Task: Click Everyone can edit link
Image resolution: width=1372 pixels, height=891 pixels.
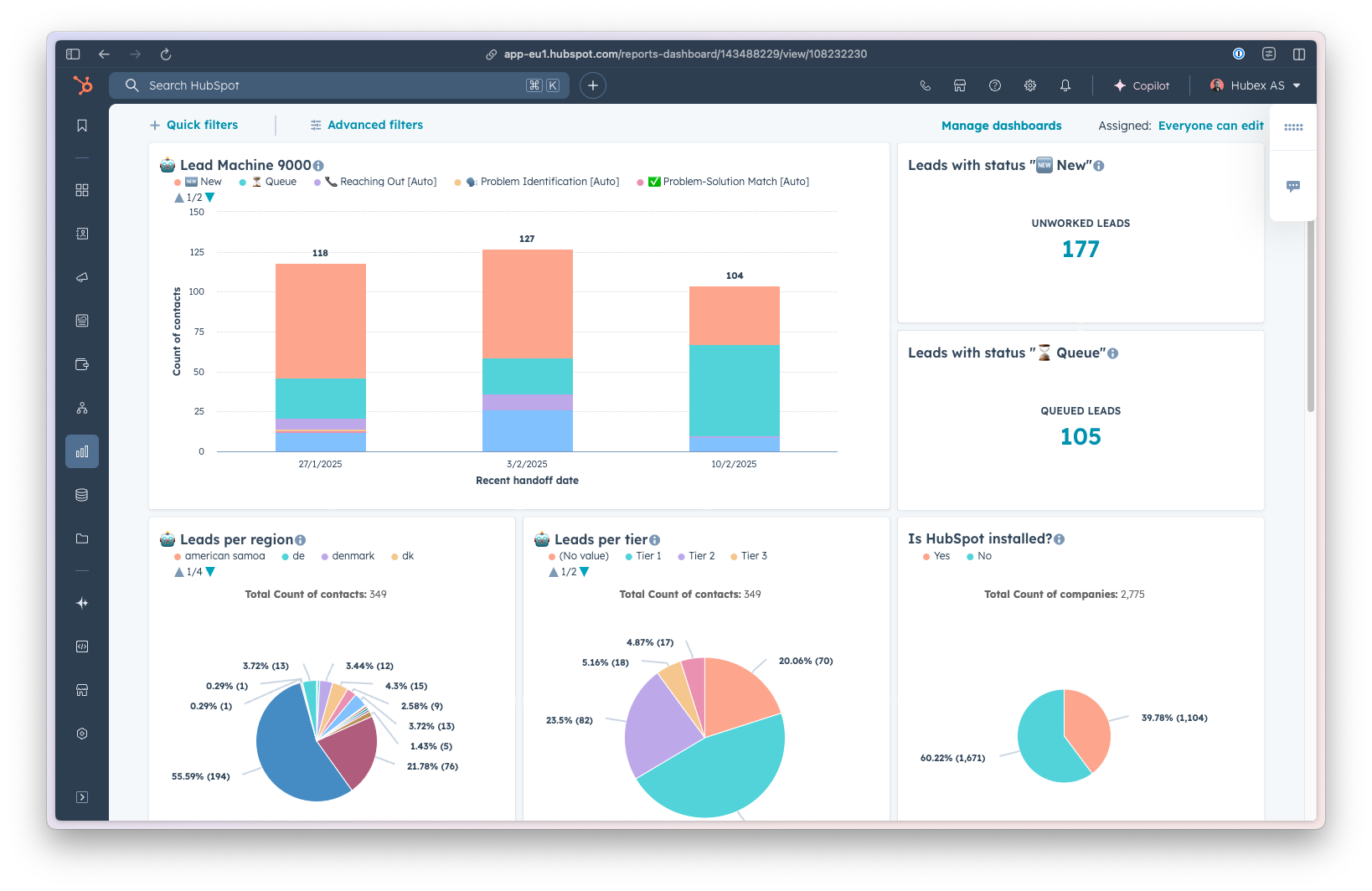Action: point(1210,126)
